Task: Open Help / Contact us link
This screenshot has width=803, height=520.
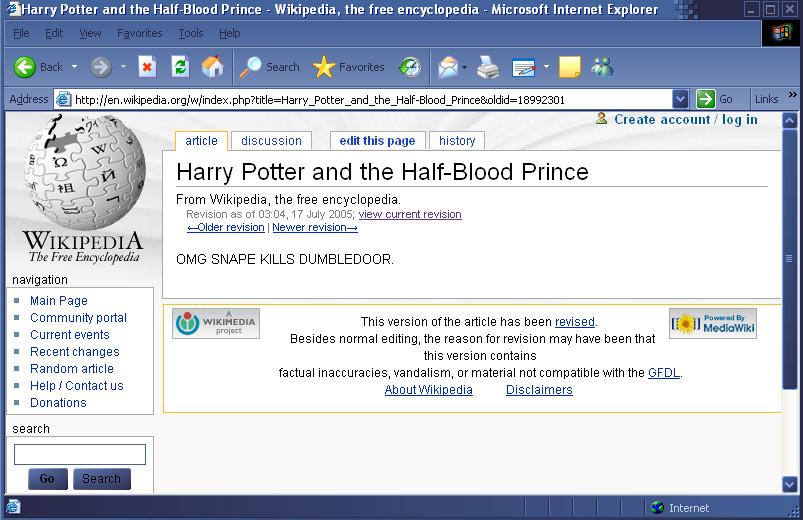Action: [x=77, y=385]
